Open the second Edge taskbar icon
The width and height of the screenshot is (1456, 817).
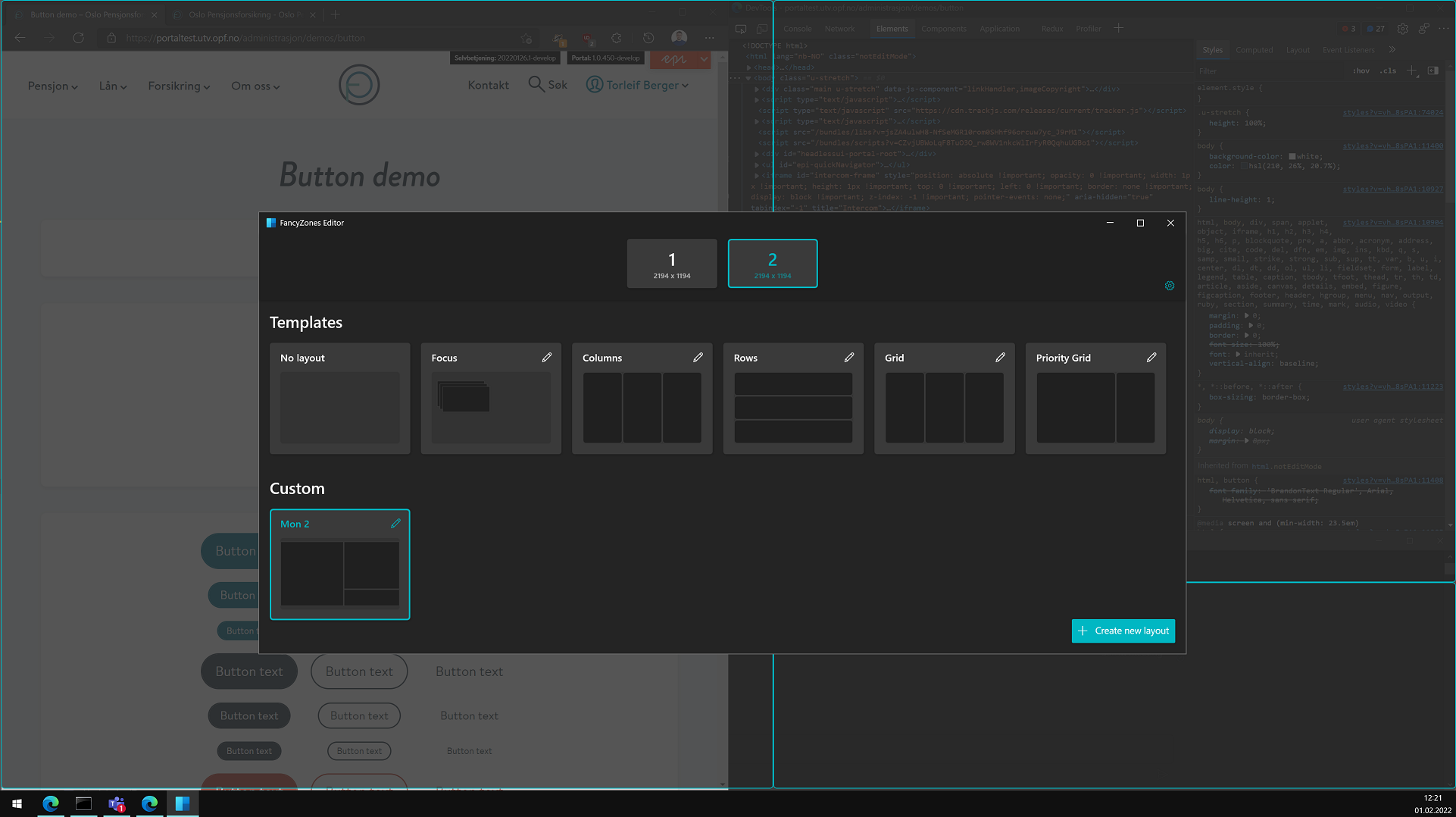click(149, 803)
